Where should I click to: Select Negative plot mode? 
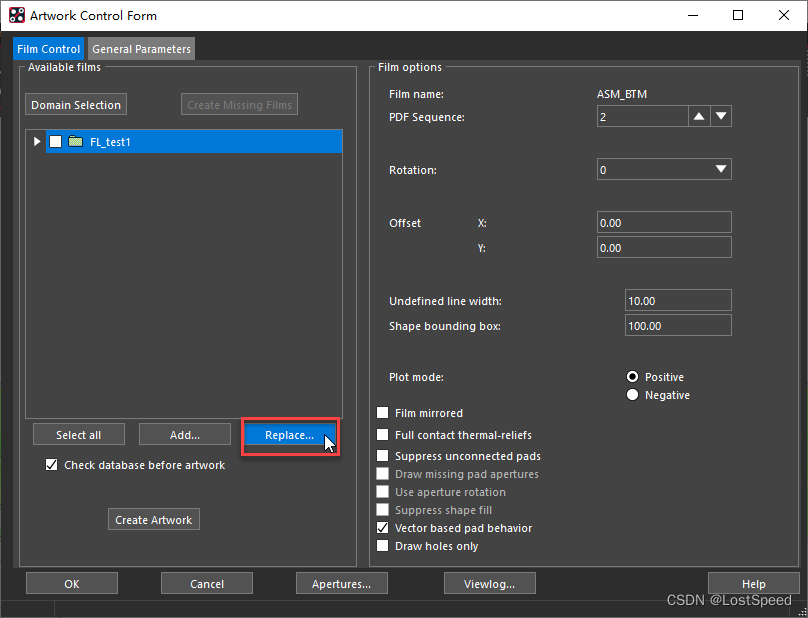click(x=632, y=395)
